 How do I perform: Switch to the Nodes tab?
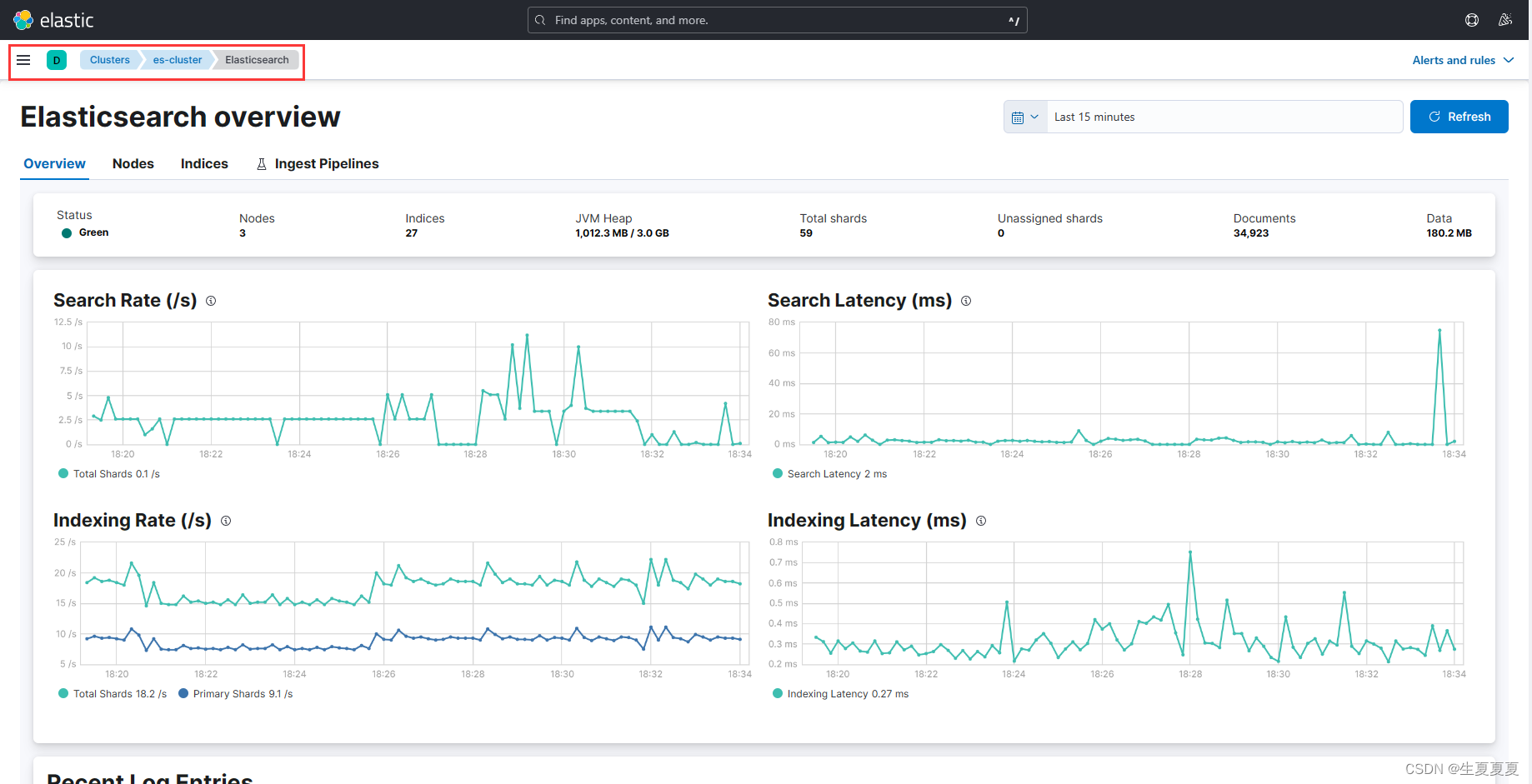pyautogui.click(x=133, y=164)
